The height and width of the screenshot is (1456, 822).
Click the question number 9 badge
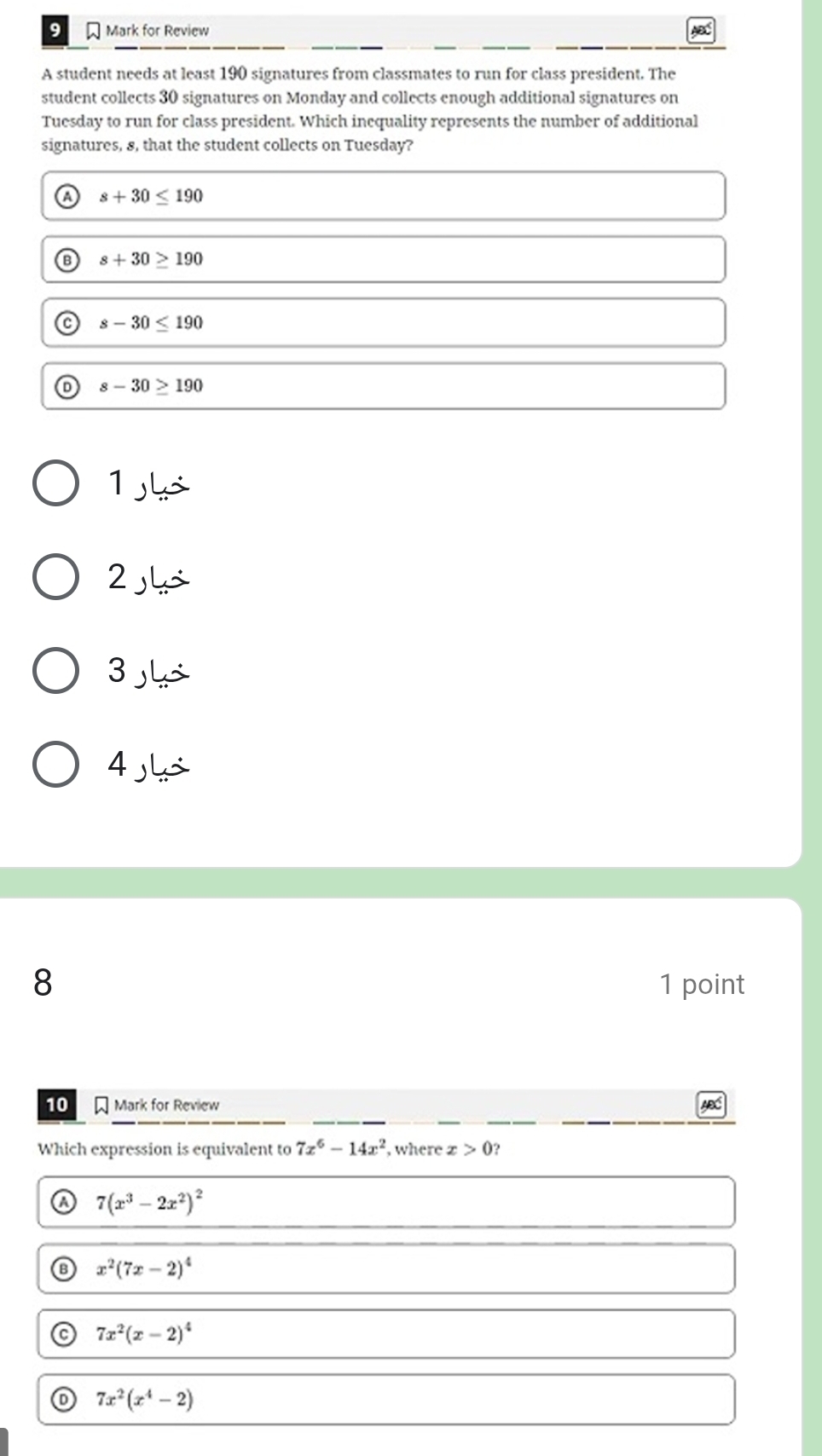tap(55, 31)
